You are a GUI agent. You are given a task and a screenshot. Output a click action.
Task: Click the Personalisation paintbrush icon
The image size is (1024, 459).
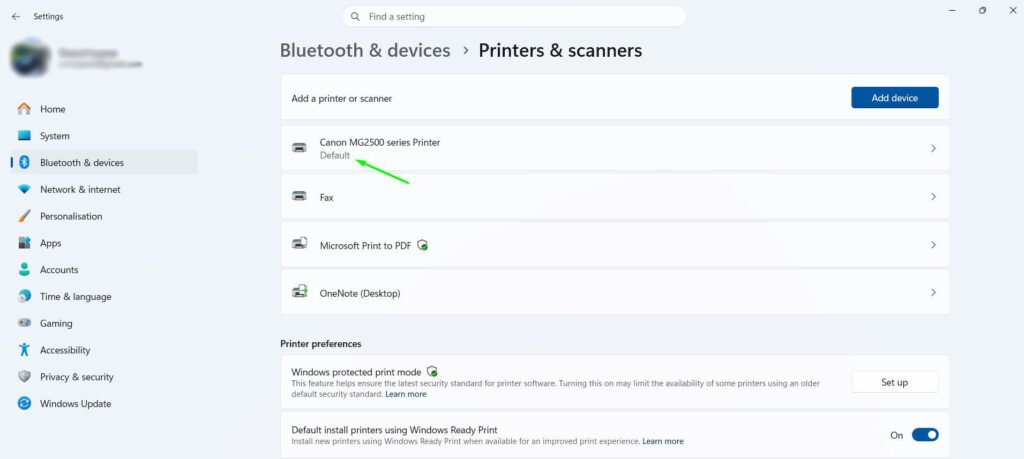[x=24, y=216]
